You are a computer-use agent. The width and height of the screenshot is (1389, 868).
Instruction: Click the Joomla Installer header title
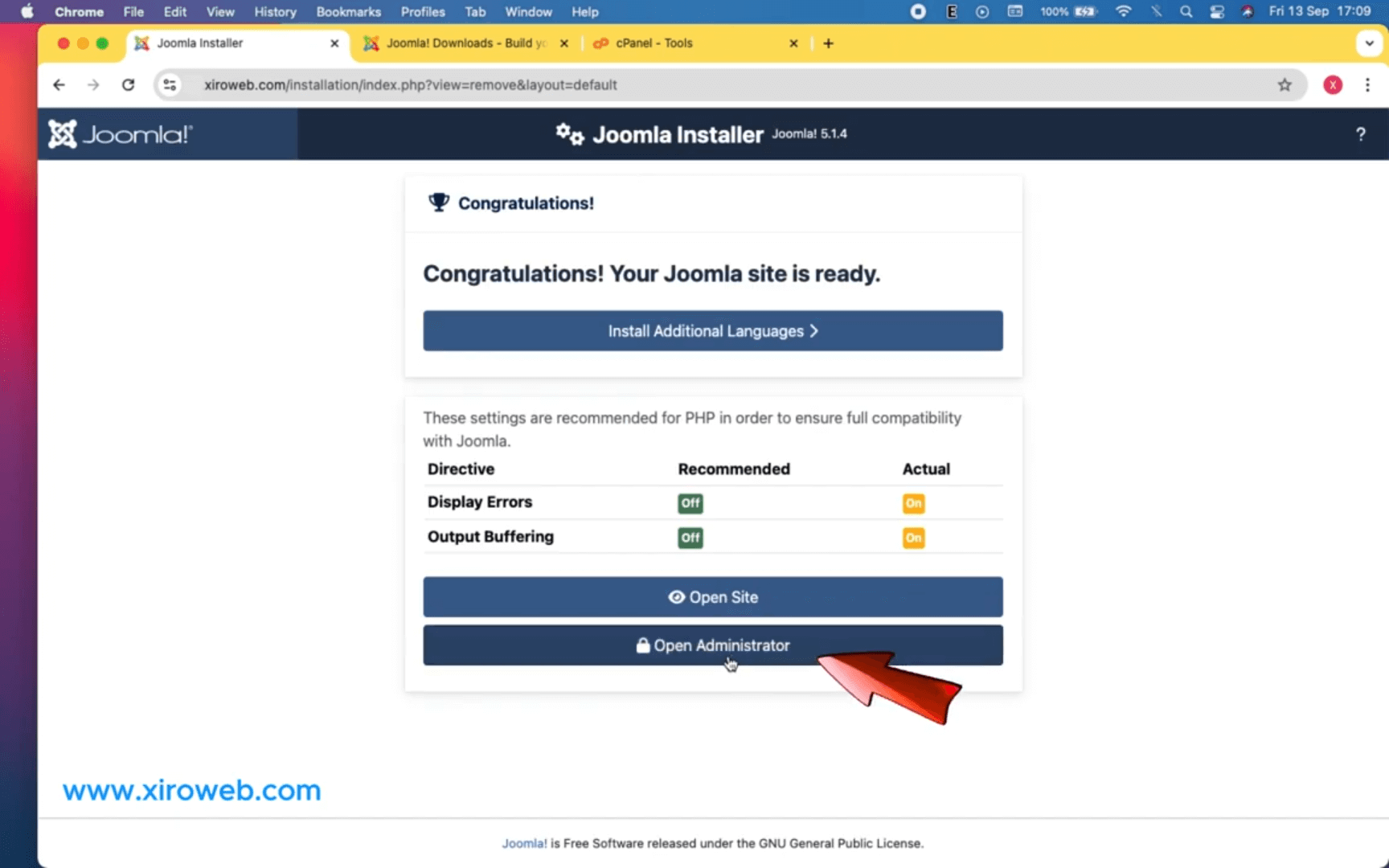click(x=678, y=134)
